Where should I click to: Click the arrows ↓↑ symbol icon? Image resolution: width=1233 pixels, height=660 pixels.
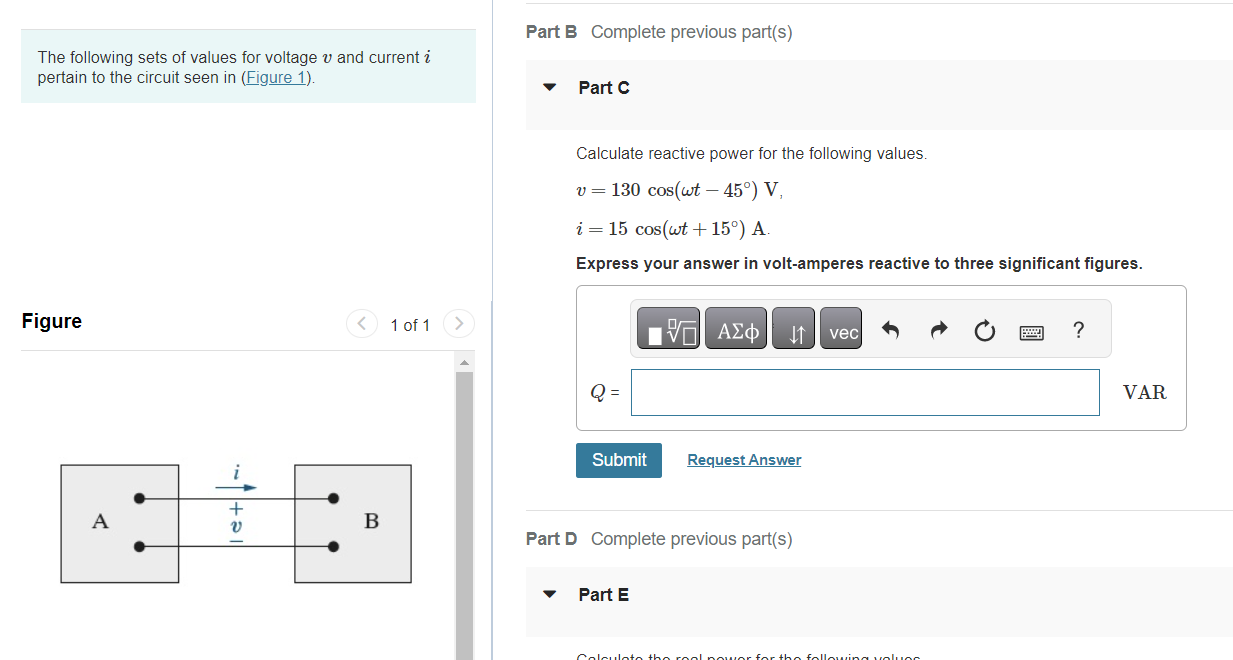click(793, 328)
